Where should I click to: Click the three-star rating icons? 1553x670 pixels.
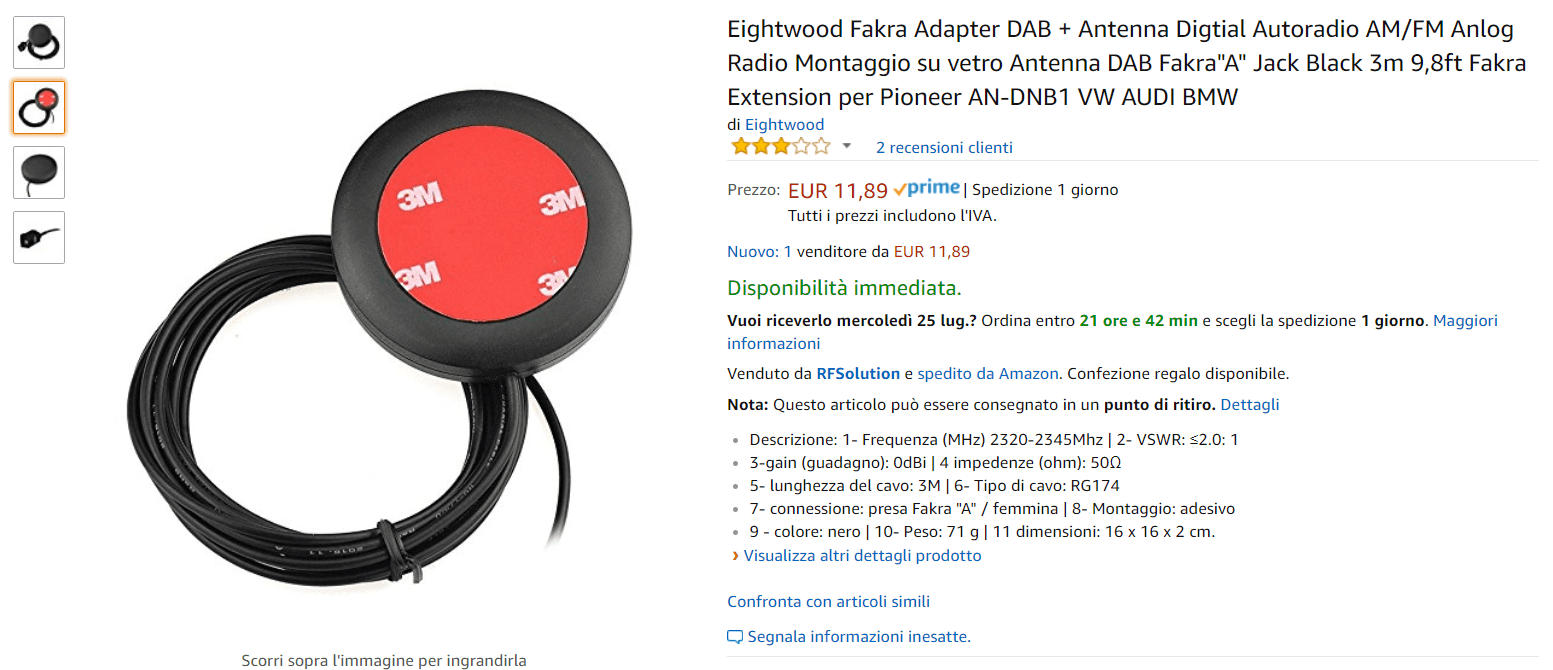(781, 147)
